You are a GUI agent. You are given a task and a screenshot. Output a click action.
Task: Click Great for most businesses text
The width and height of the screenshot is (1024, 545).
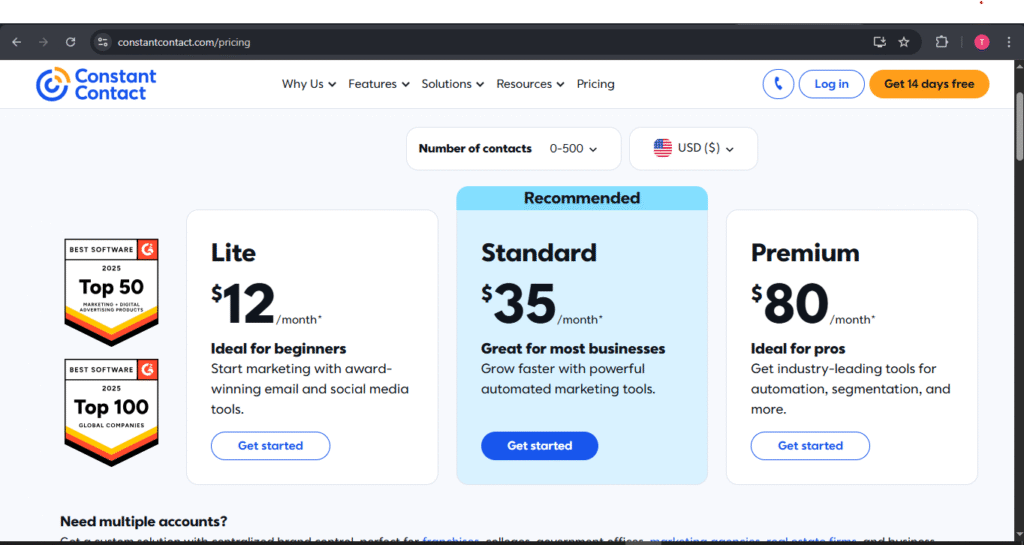pos(573,349)
